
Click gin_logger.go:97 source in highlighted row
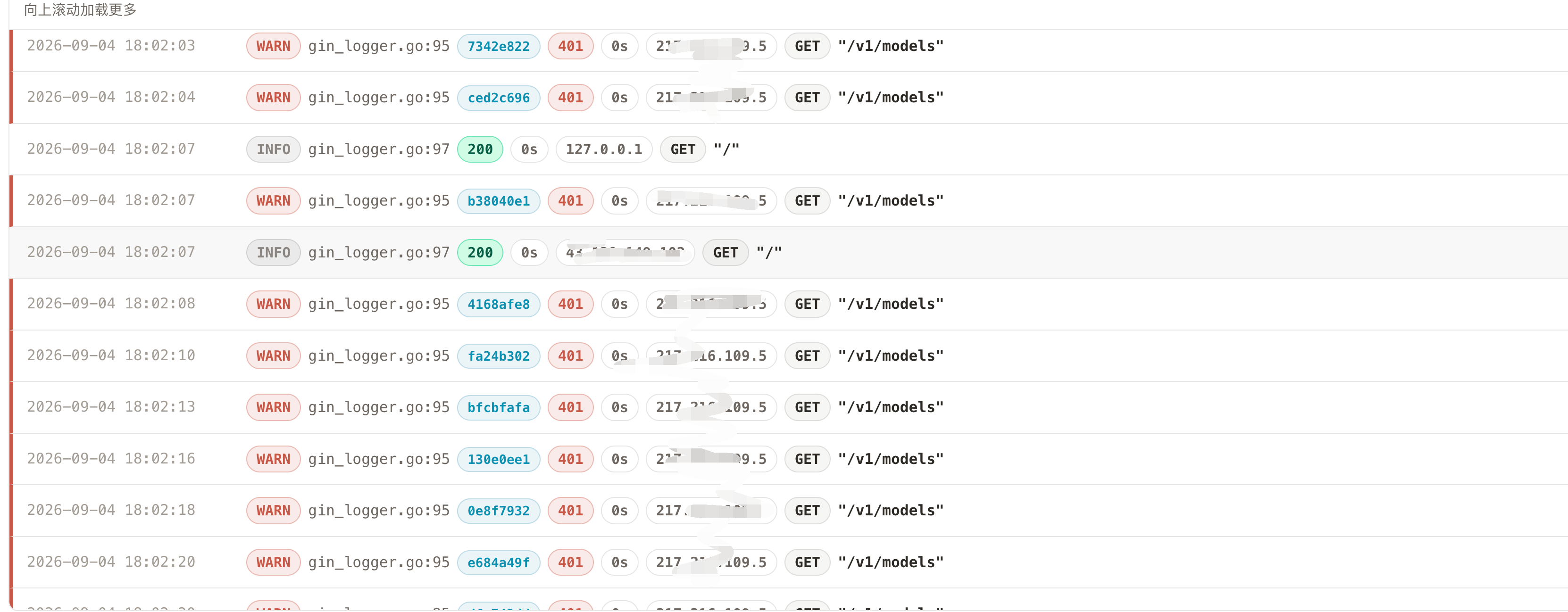[379, 252]
